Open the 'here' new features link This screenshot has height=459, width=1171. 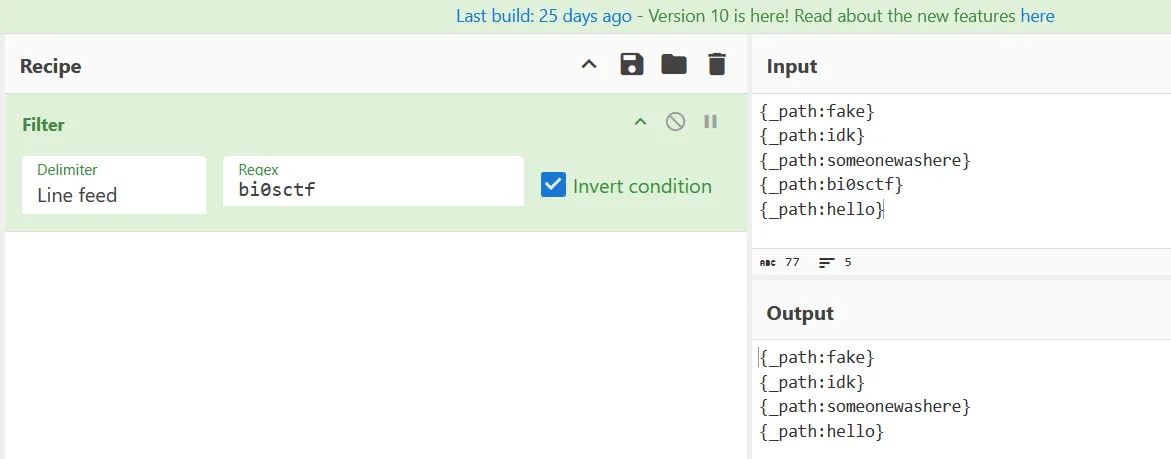click(1037, 16)
